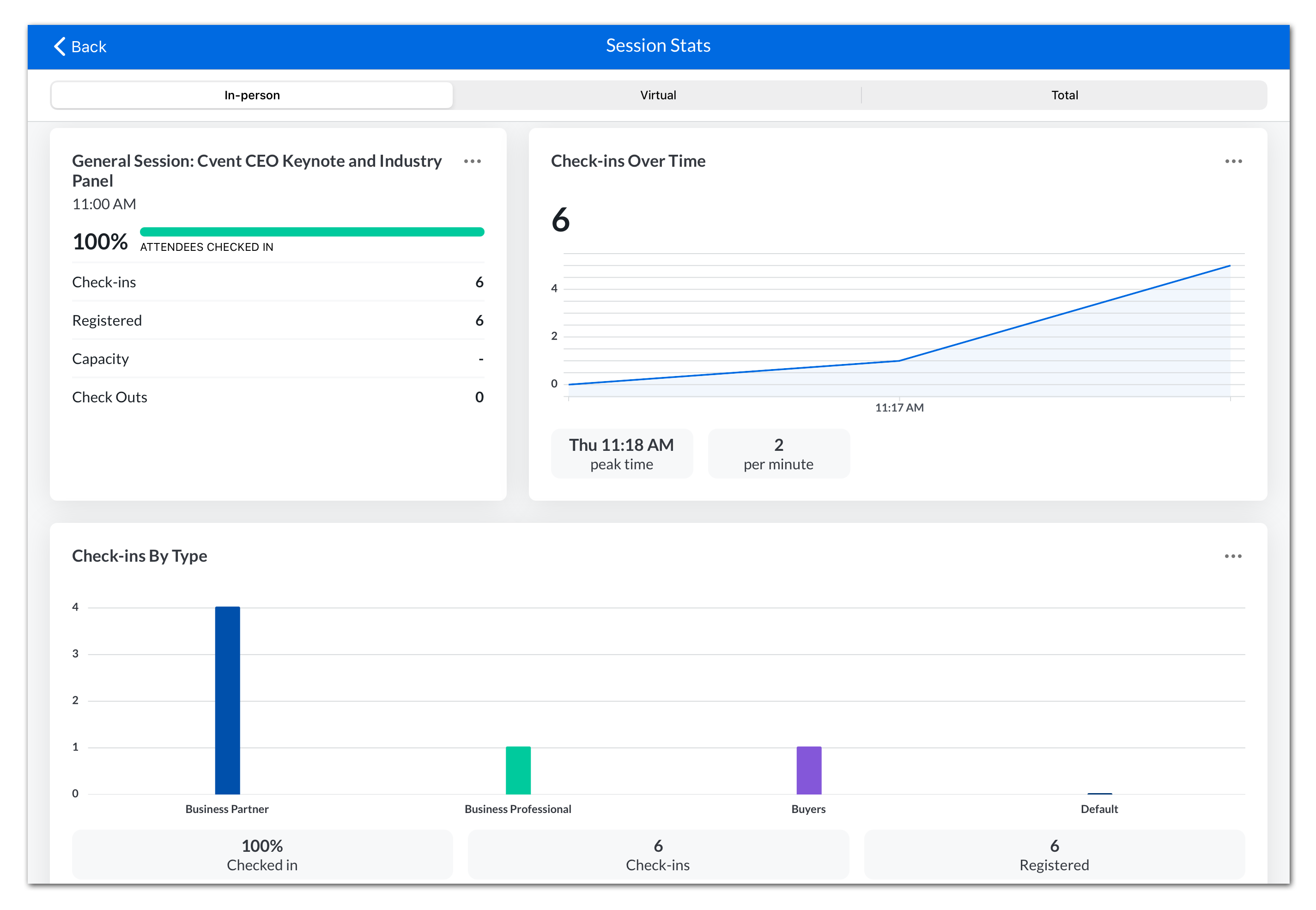
Task: Click the 100% attendees percentage
Action: 100,242
